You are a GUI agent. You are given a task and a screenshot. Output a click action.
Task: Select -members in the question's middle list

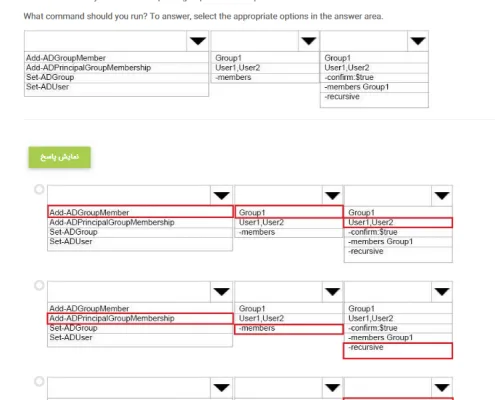(x=233, y=77)
